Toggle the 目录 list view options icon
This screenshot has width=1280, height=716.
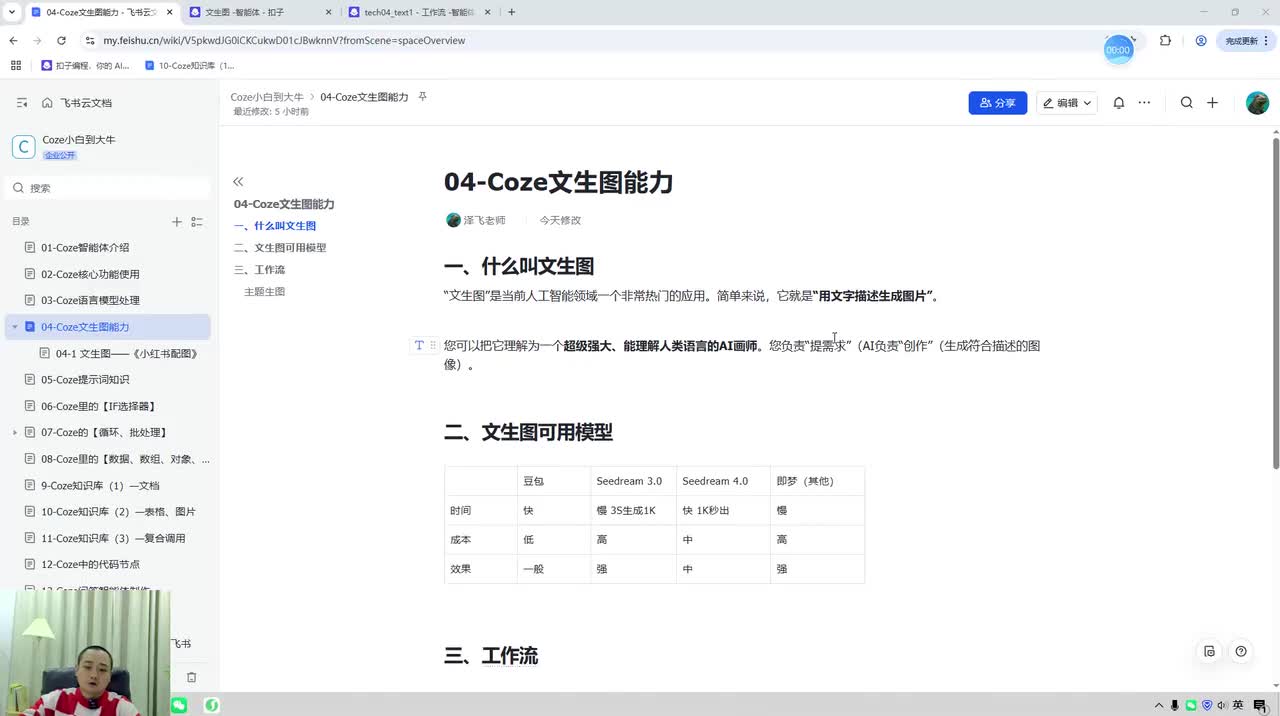197,222
